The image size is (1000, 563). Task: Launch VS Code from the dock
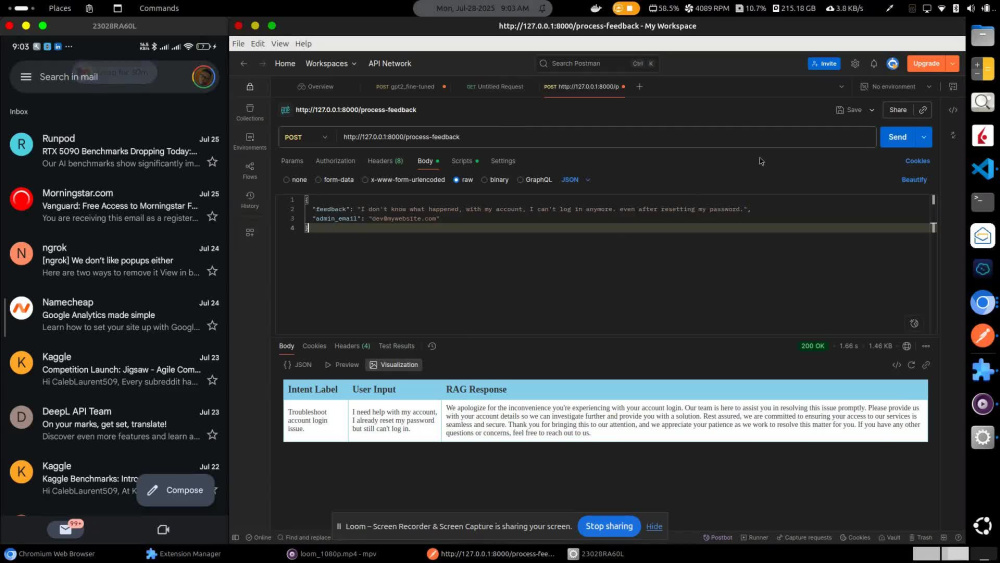982,168
